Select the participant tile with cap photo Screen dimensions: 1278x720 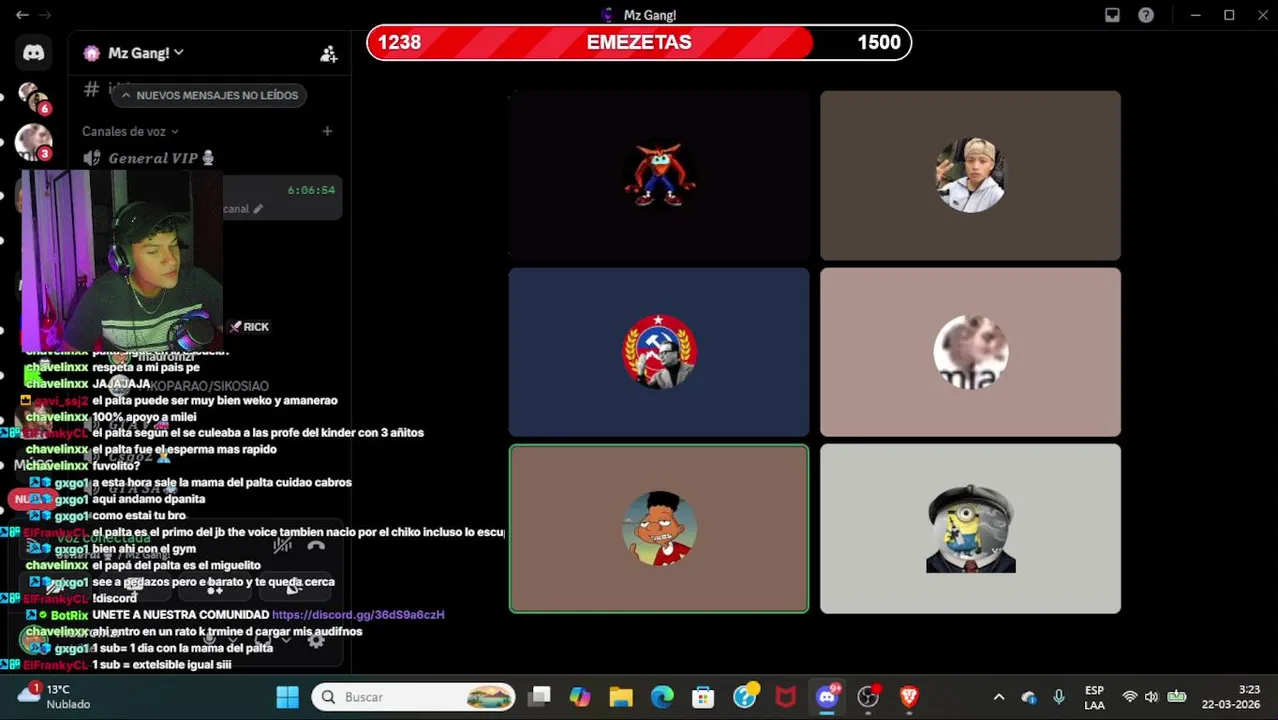pyautogui.click(x=970, y=175)
